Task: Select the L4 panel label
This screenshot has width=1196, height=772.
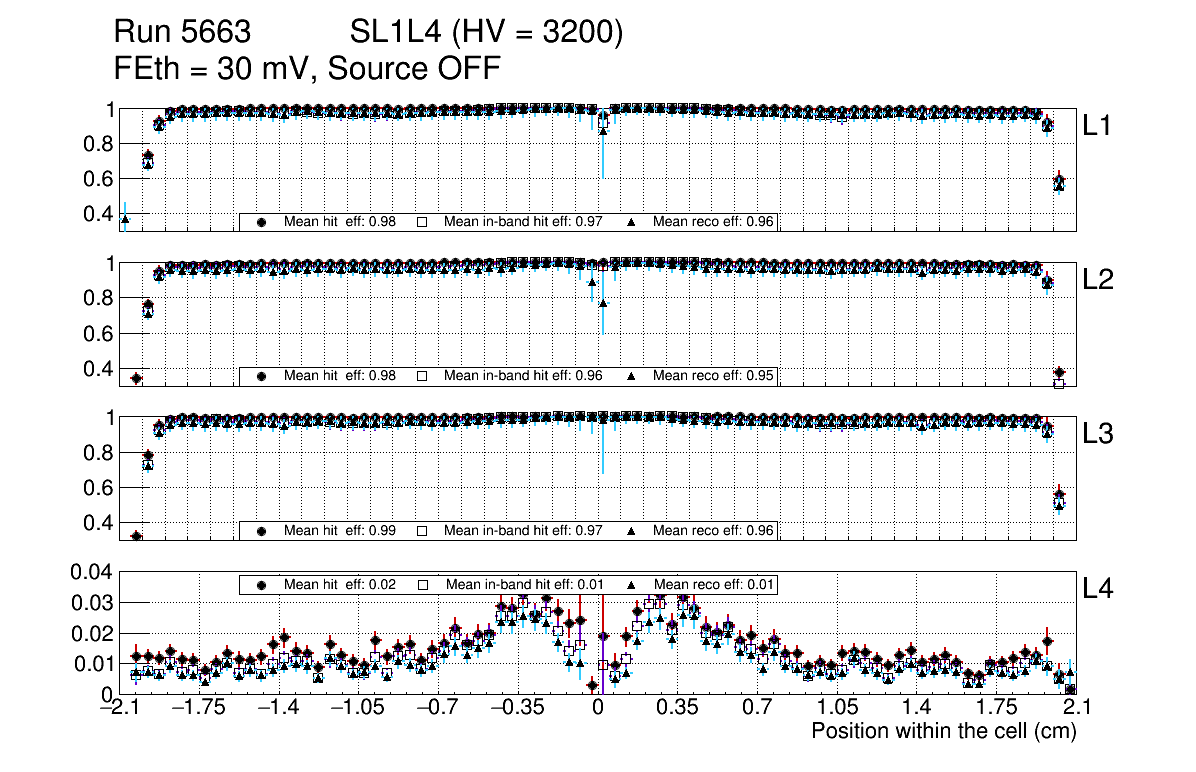Action: click(1098, 590)
